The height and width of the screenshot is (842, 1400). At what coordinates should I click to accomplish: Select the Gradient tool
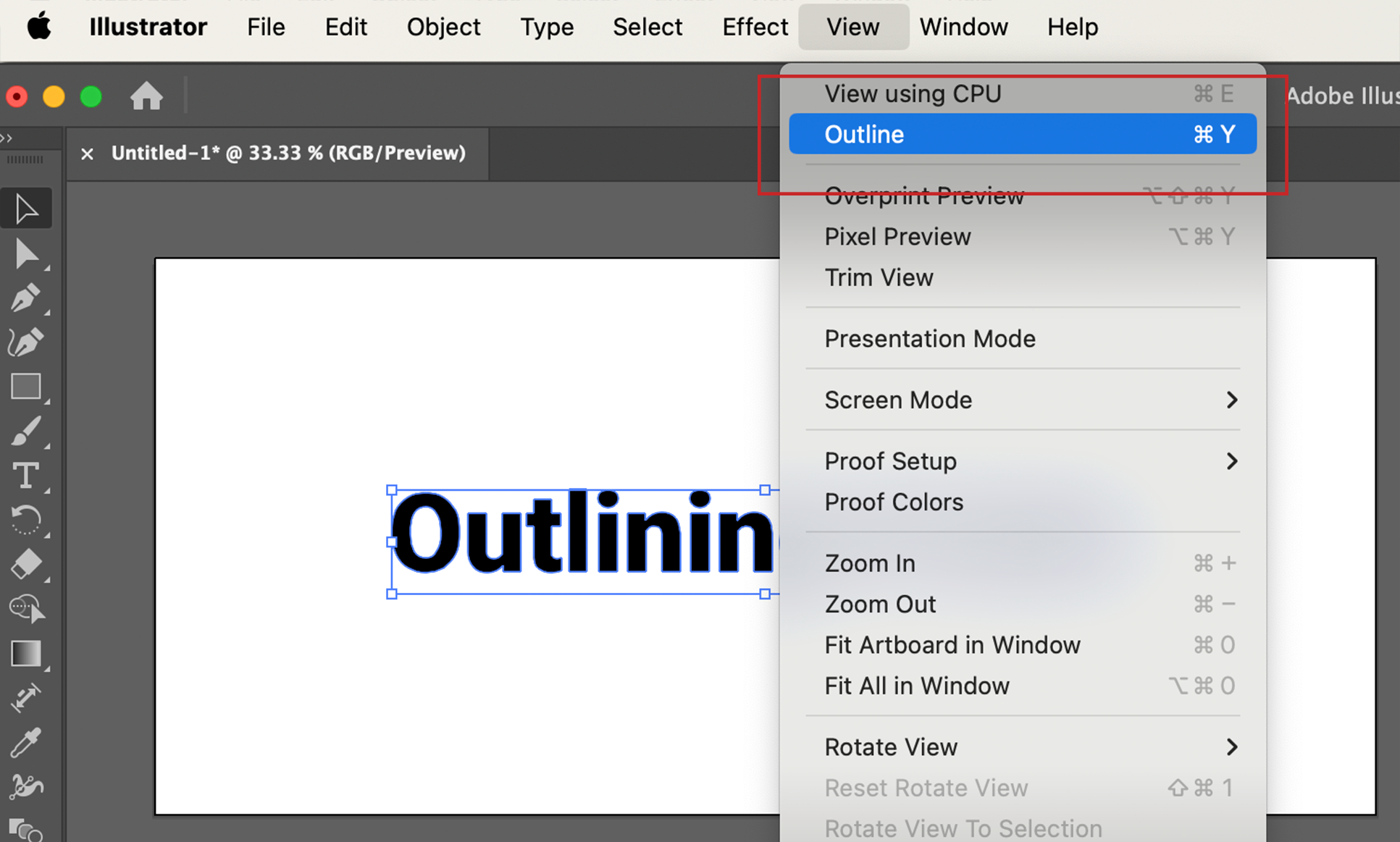pos(26,653)
